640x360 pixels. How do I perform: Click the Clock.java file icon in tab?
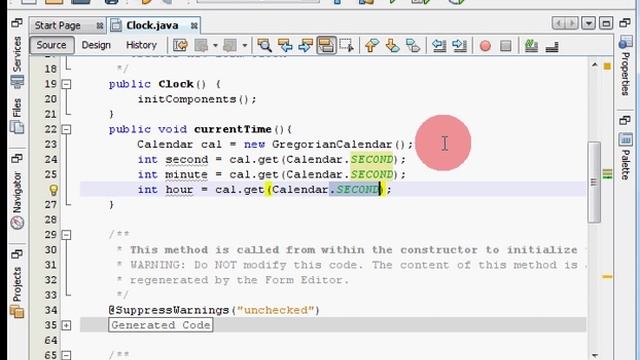(x=116, y=25)
